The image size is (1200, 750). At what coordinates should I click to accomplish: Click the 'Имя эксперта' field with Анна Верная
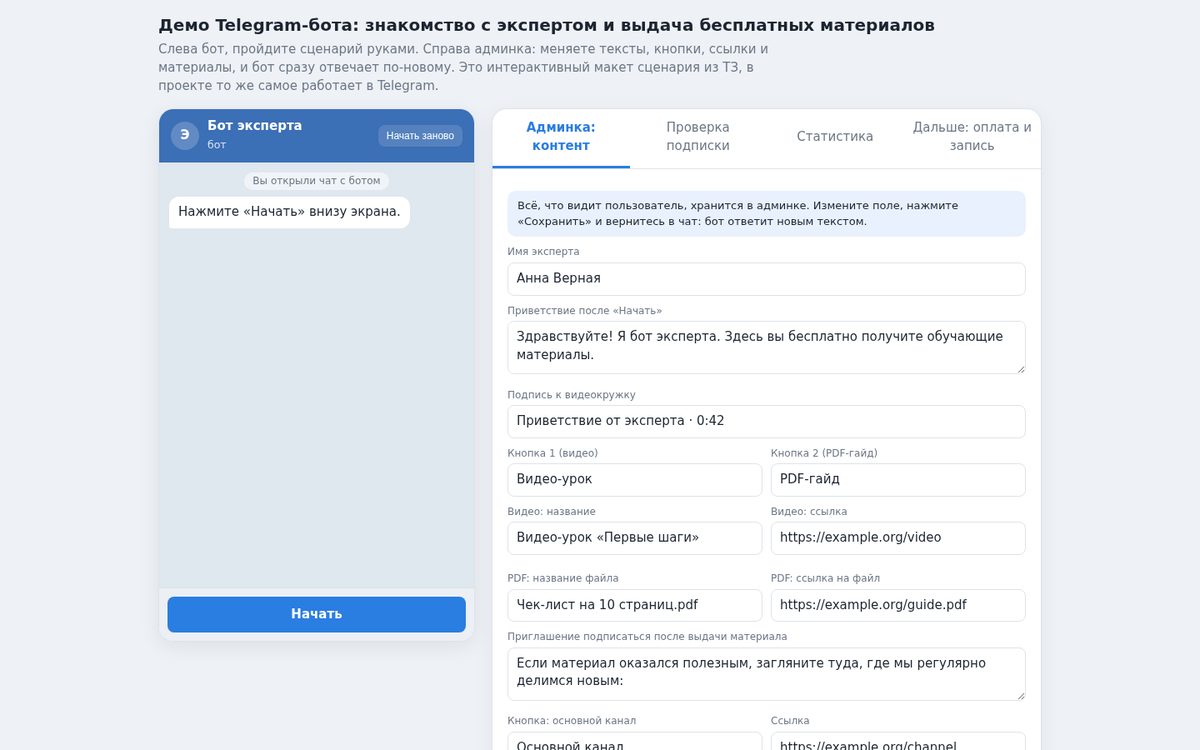point(766,279)
